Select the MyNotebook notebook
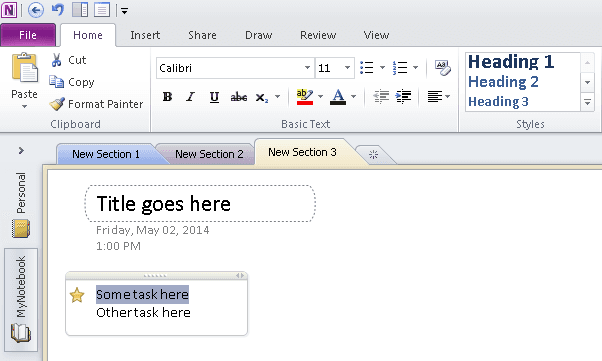 (21, 300)
